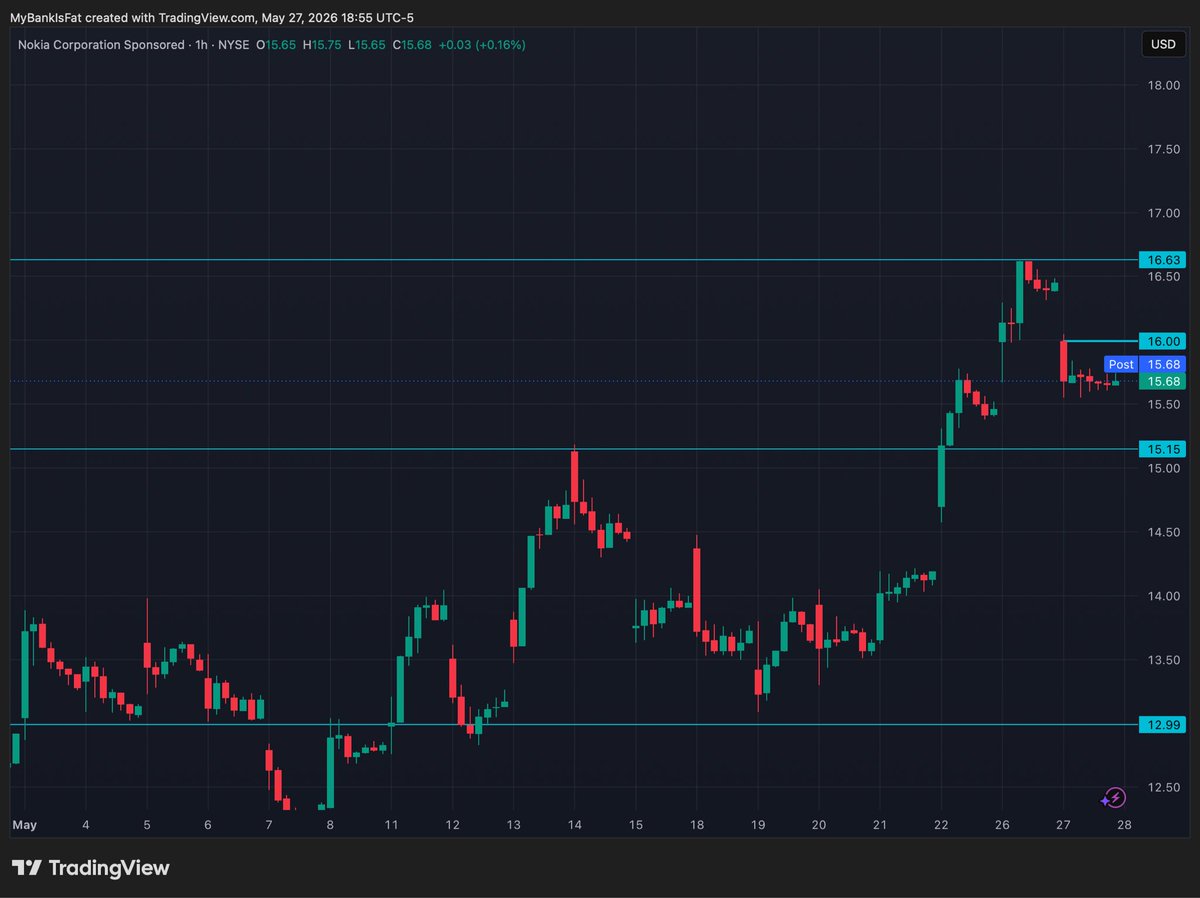The height and width of the screenshot is (898, 1200).
Task: Click the C15.68 close value
Action: tap(411, 45)
